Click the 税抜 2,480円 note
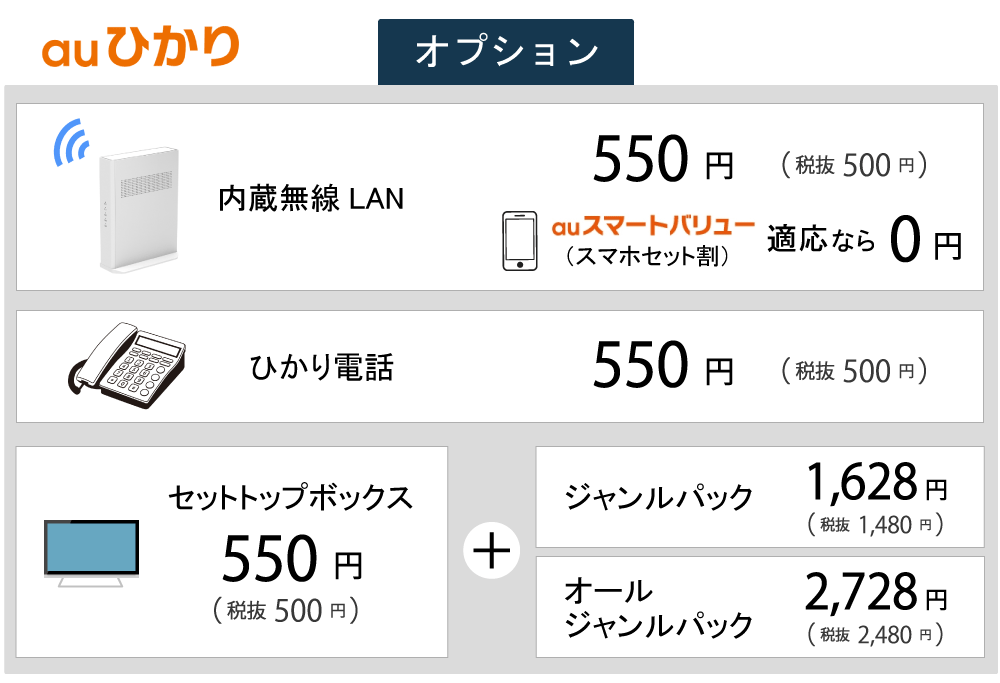1000x683 pixels. (x=875, y=635)
